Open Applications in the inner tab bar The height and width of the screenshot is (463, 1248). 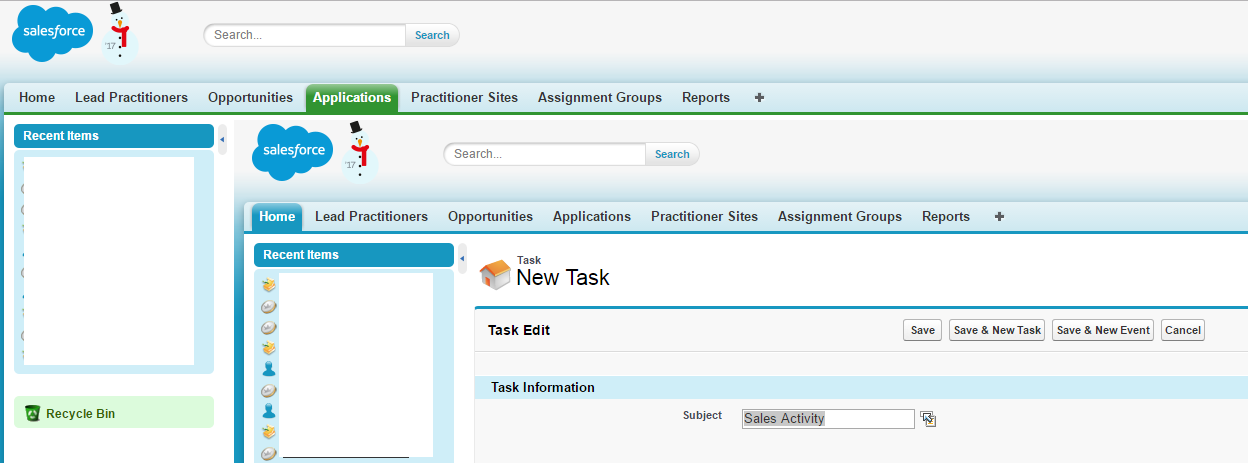click(x=592, y=217)
